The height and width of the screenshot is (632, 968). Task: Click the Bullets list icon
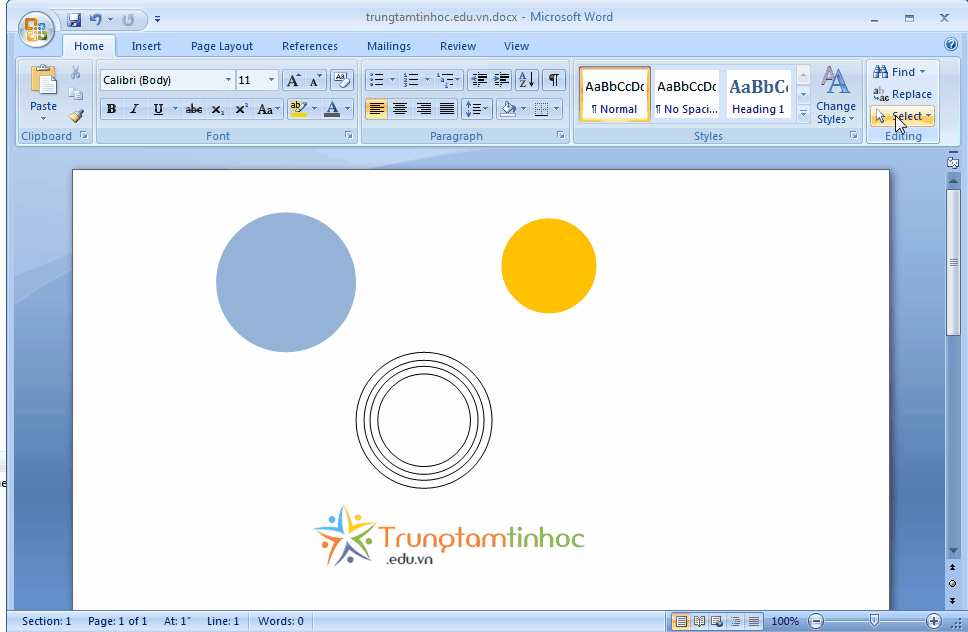pyautogui.click(x=377, y=80)
